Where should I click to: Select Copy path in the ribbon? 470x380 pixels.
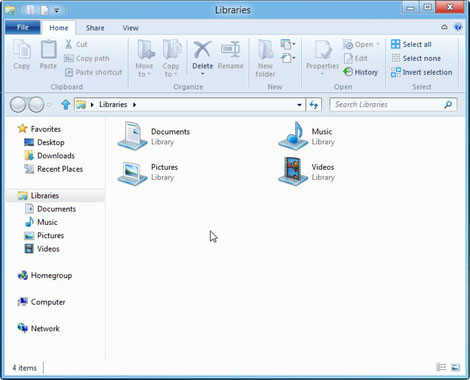[87, 58]
